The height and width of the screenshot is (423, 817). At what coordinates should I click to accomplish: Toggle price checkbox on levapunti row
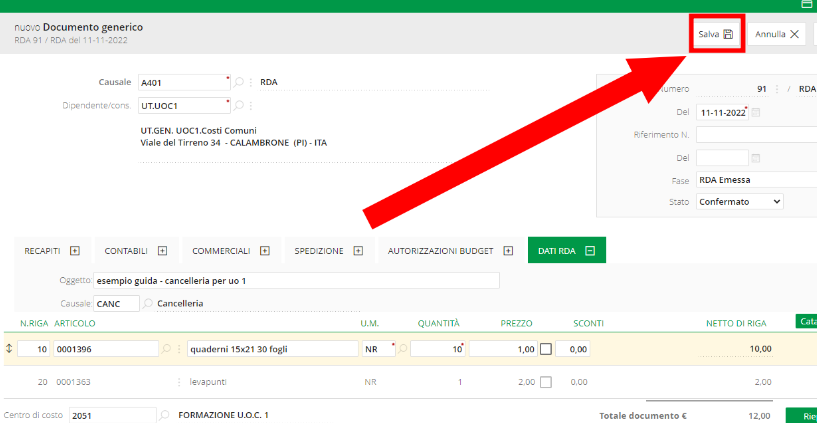tap(545, 382)
